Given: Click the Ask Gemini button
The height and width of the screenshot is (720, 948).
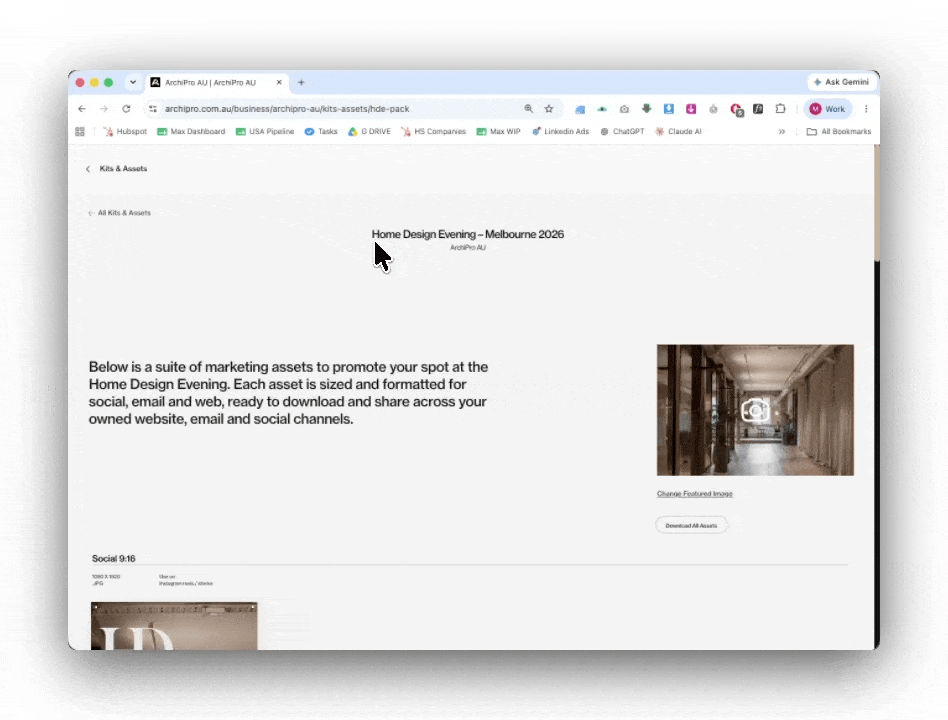Looking at the screenshot, I should click(842, 82).
